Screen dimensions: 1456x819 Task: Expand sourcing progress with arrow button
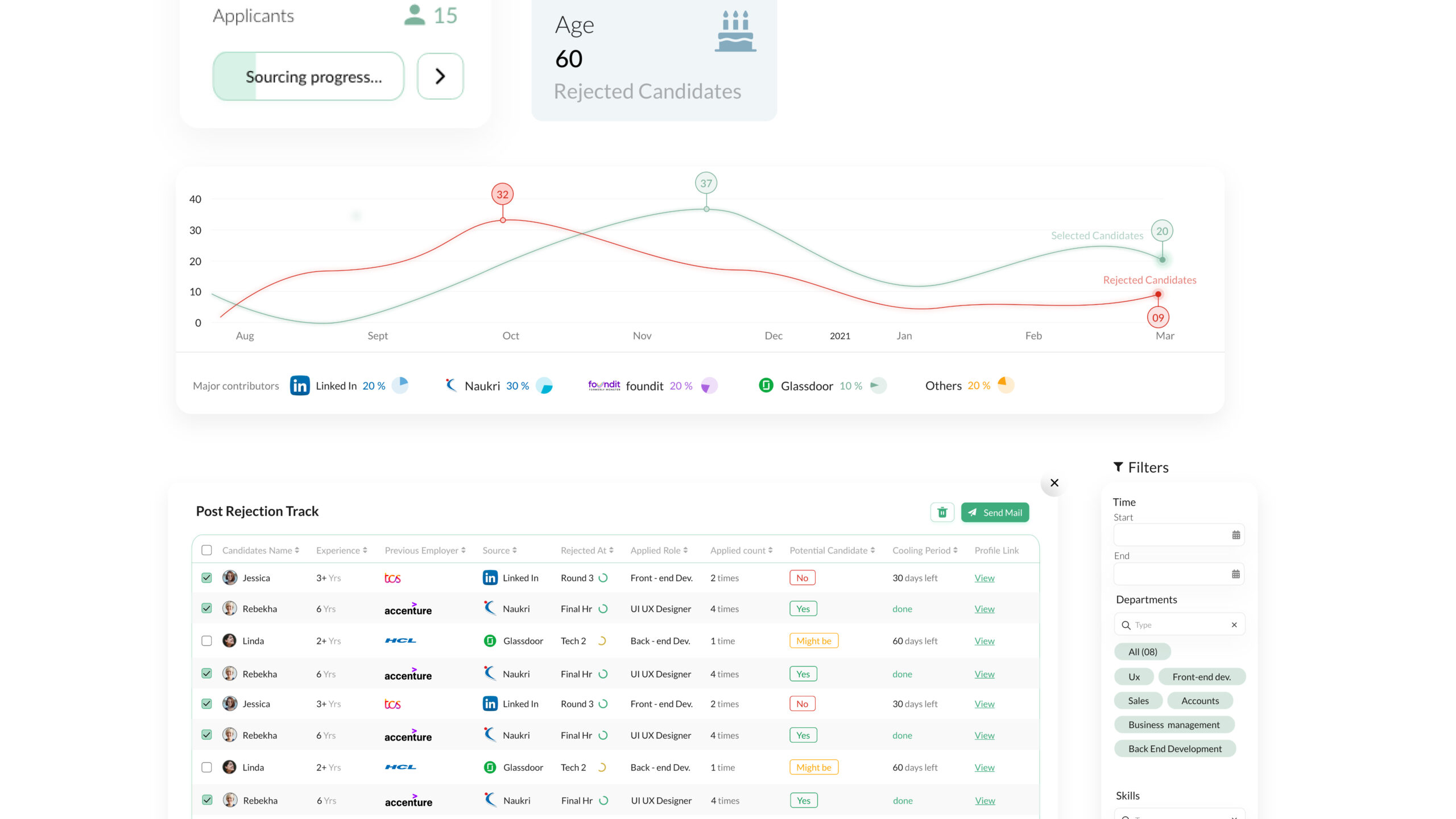tap(440, 76)
